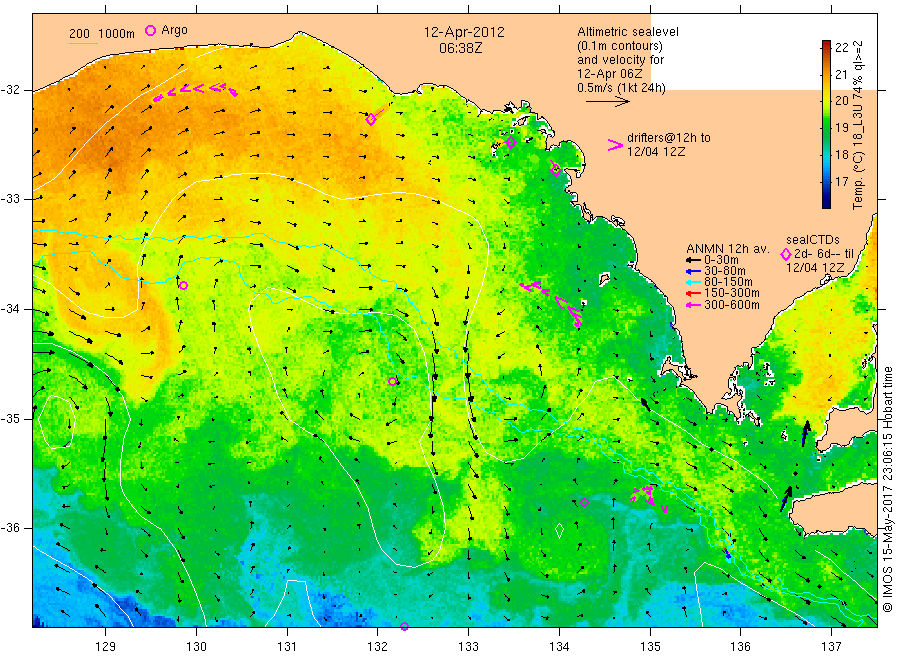Click the '300-600m' depth range label
This screenshot has height=660, width=900.
732,305
